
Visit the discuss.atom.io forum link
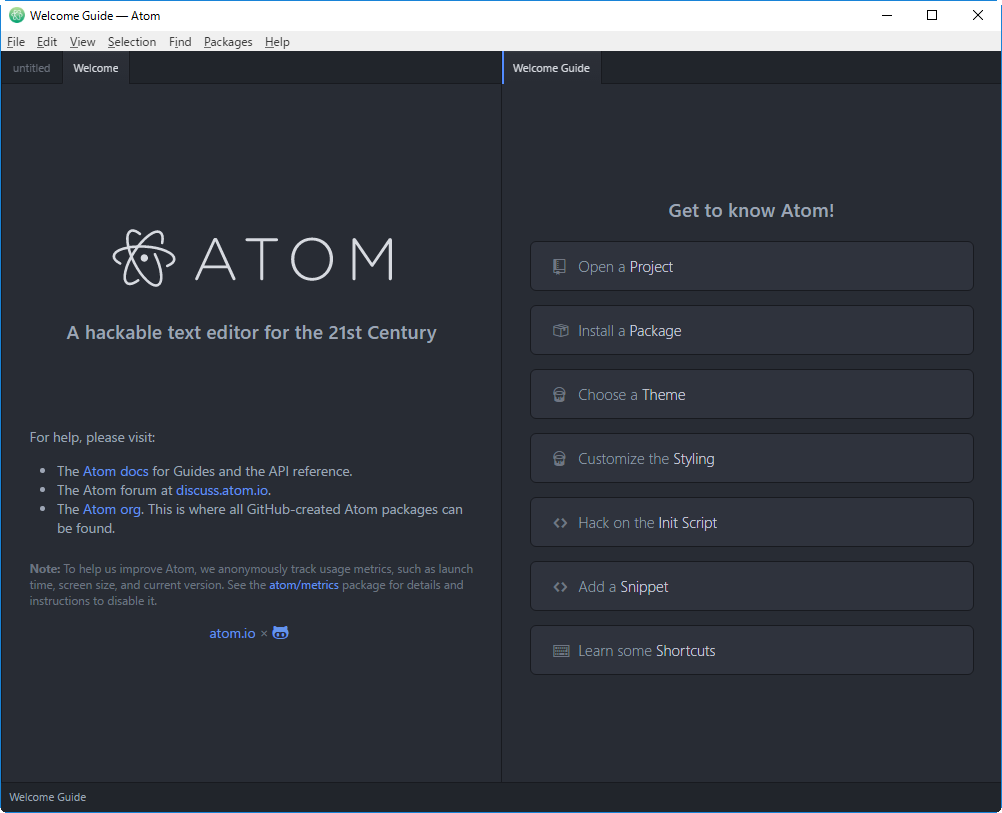coord(222,490)
